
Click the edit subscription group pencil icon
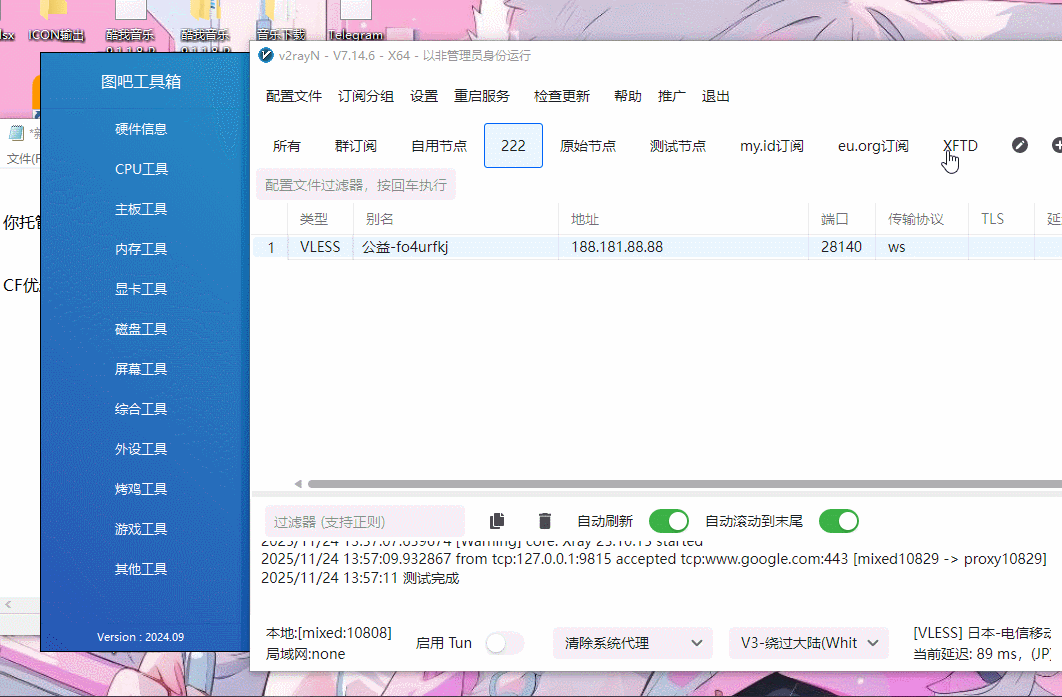click(x=1019, y=145)
